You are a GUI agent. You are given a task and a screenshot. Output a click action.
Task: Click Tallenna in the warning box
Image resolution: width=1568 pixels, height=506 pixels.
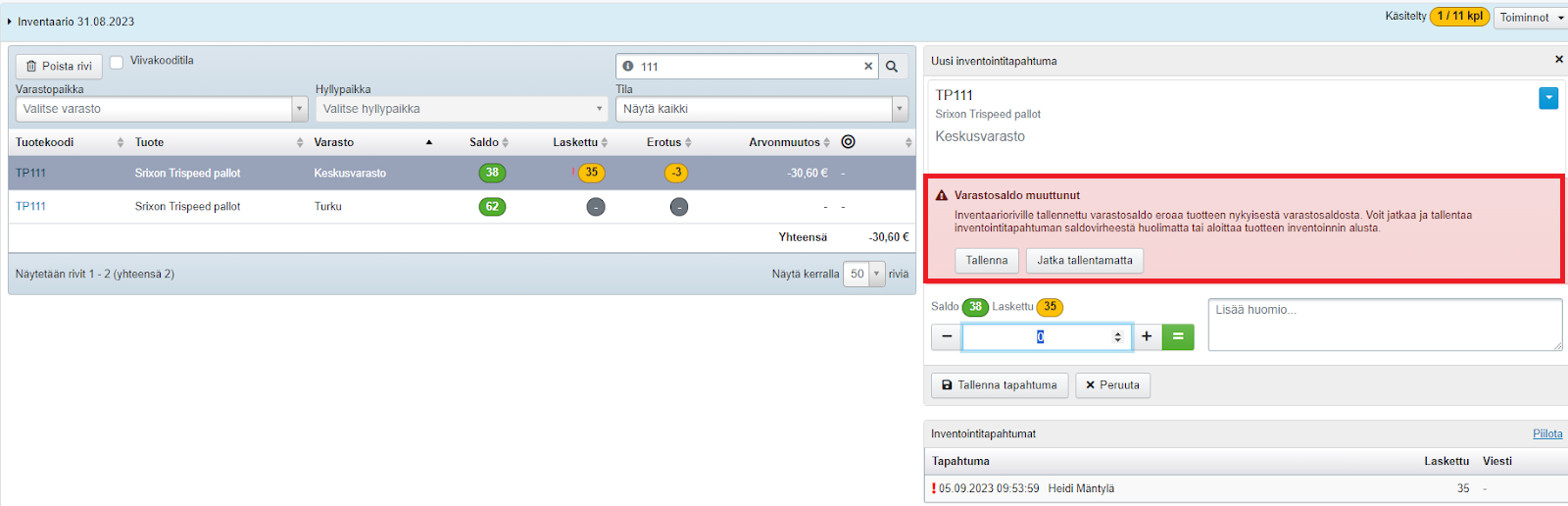click(986, 261)
